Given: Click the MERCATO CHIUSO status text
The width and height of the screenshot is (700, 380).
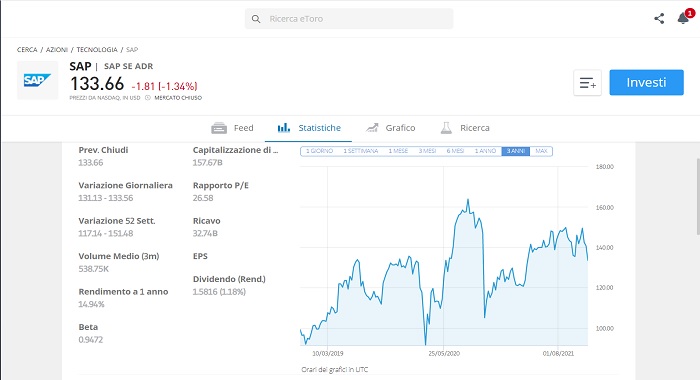Looking at the screenshot, I should pos(178,98).
